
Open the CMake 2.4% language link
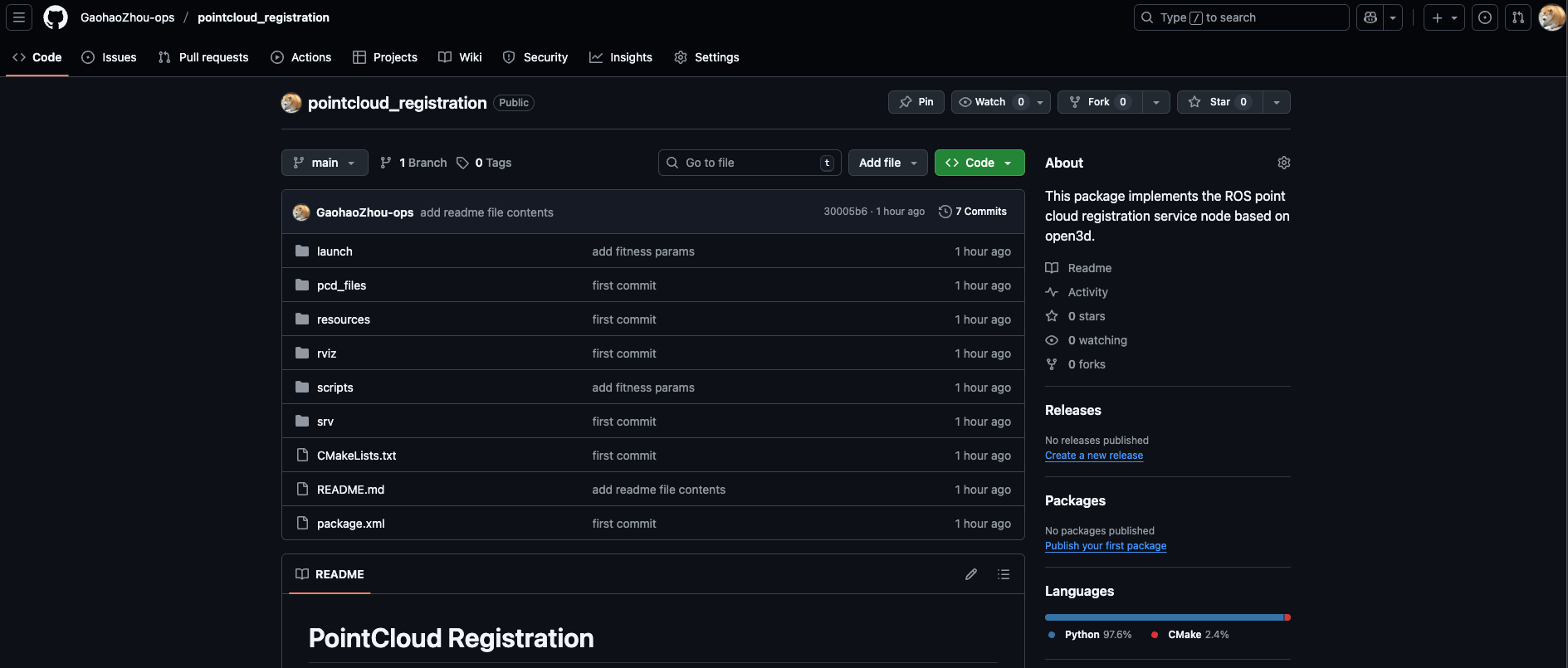pyautogui.click(x=1189, y=635)
